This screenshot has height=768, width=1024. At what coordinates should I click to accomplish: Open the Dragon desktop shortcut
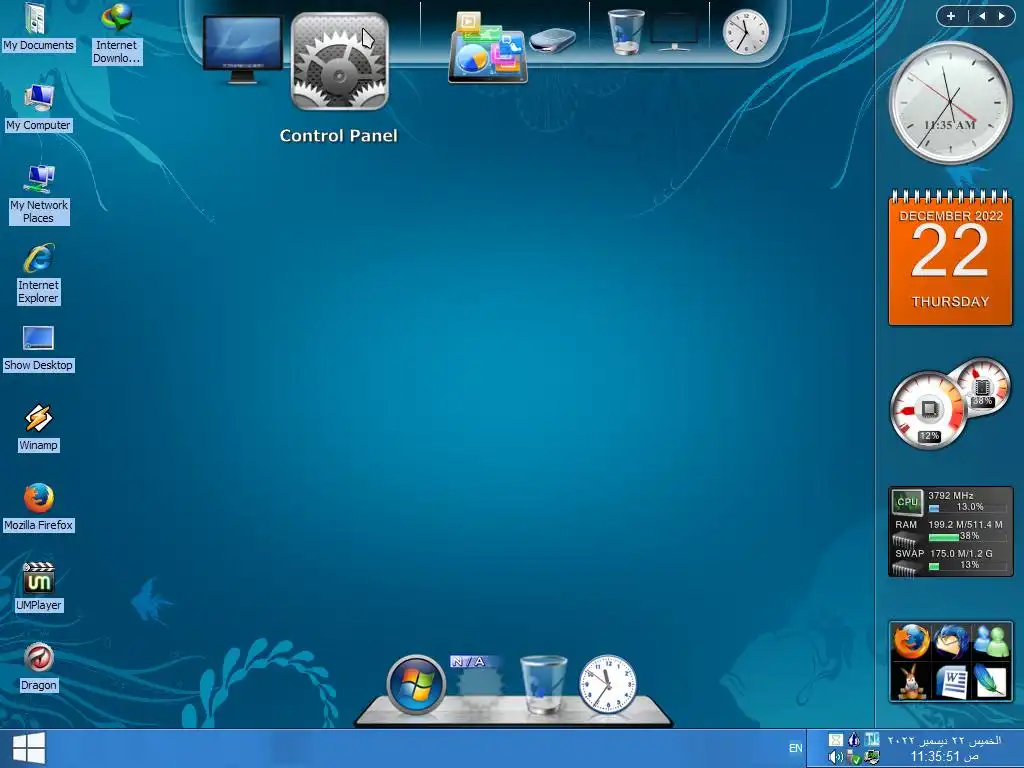pyautogui.click(x=39, y=667)
